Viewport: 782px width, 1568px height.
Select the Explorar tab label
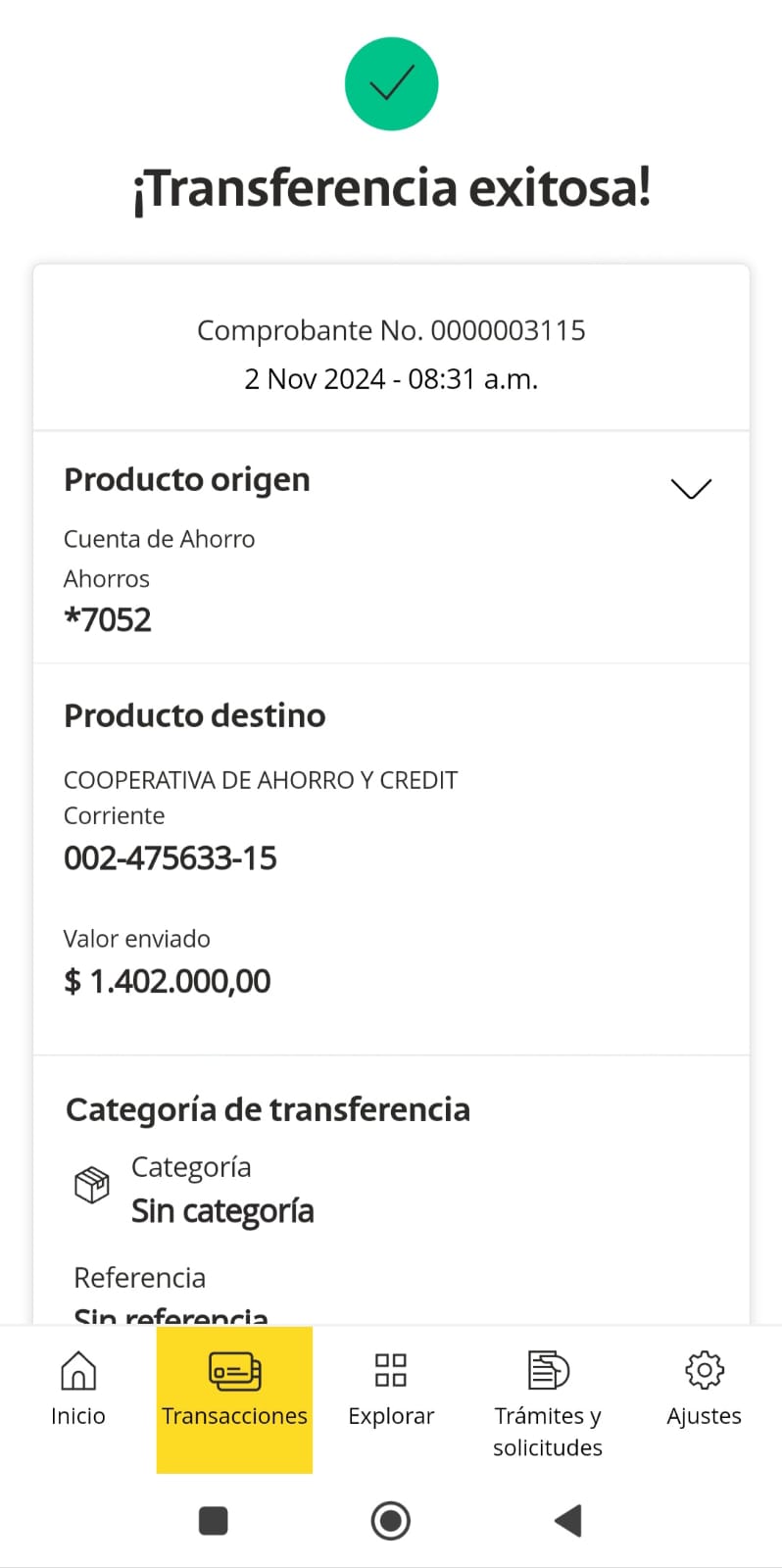(391, 1416)
